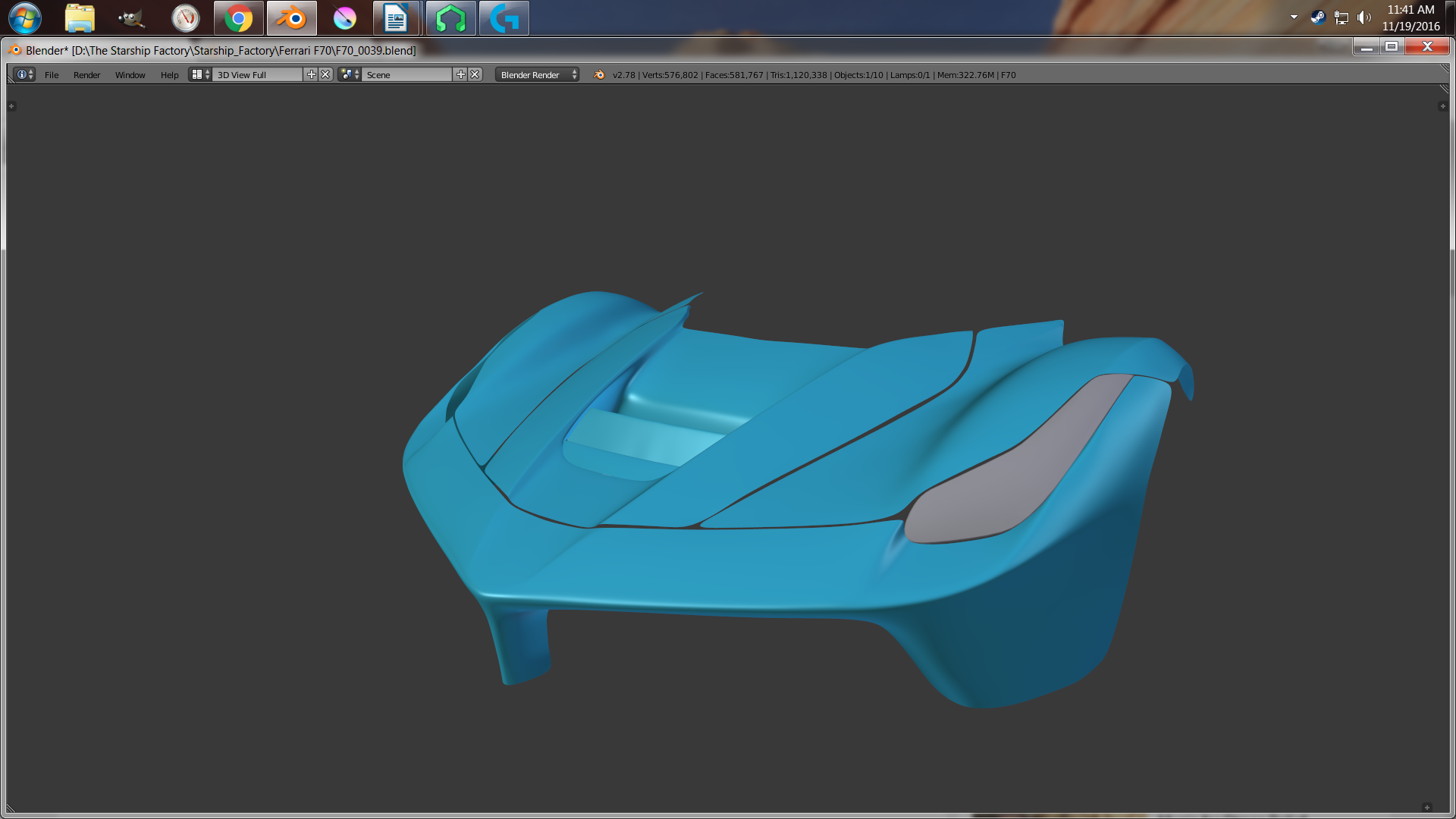Switch to LibreOffice Writer in the taskbar
Screen dimensions: 1456x819
pyautogui.click(x=397, y=18)
